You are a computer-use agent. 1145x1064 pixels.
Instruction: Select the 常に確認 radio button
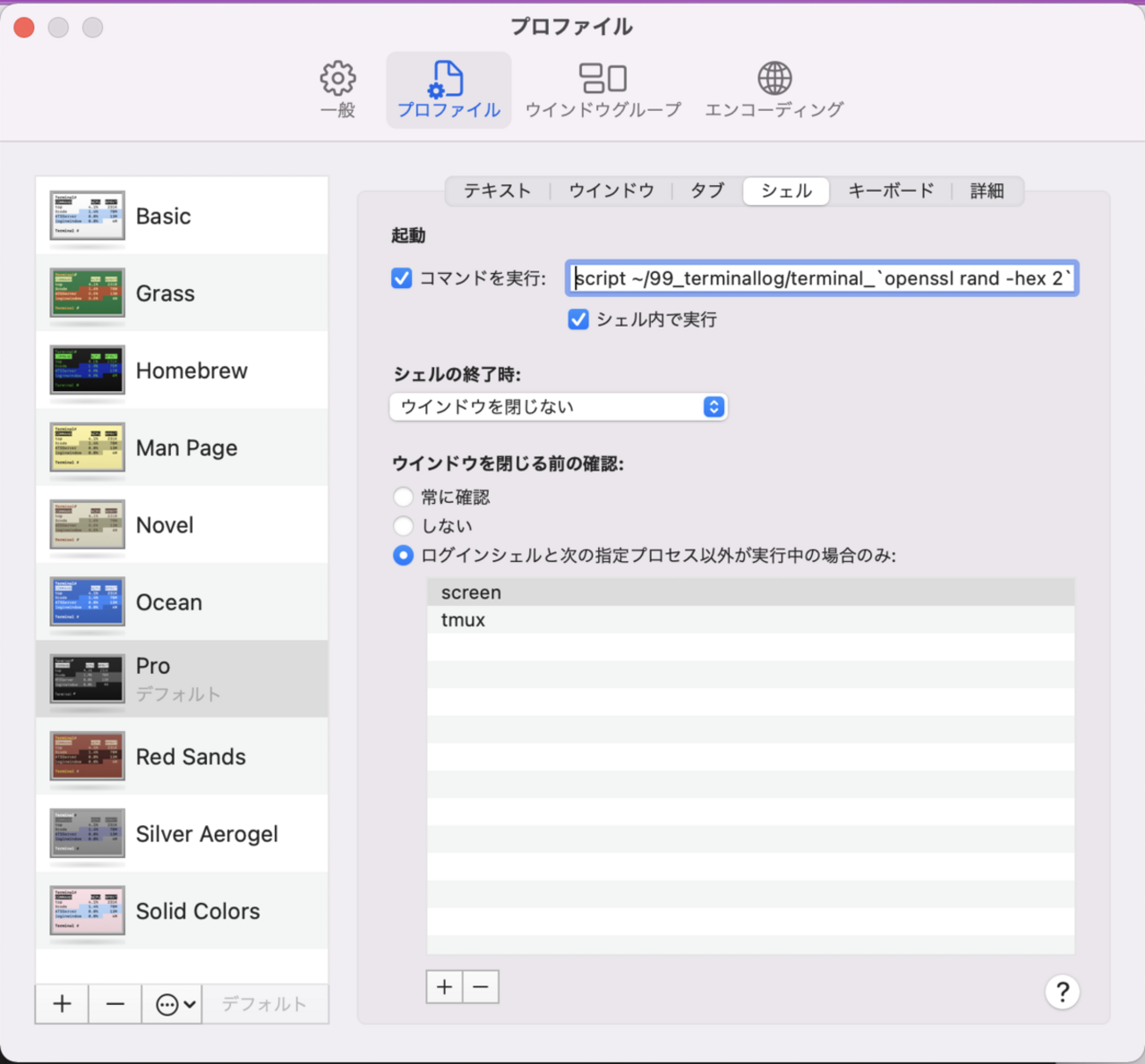(x=403, y=497)
